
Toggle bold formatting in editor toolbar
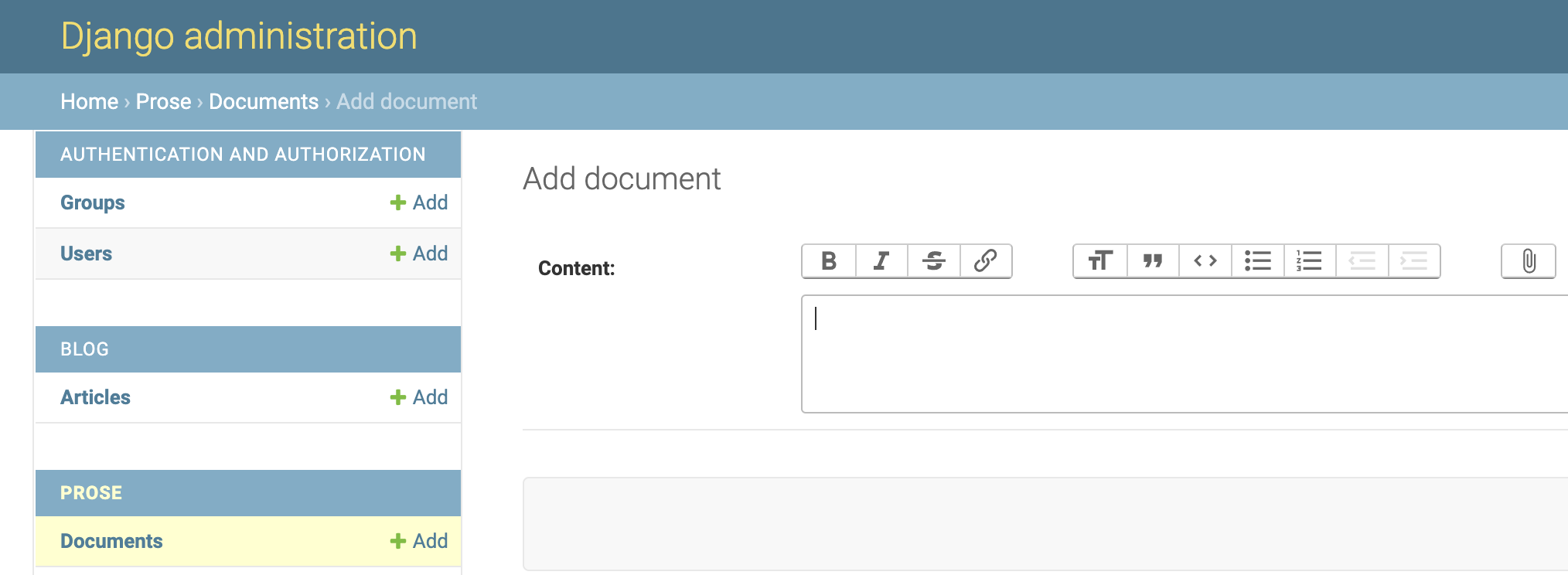click(x=829, y=261)
